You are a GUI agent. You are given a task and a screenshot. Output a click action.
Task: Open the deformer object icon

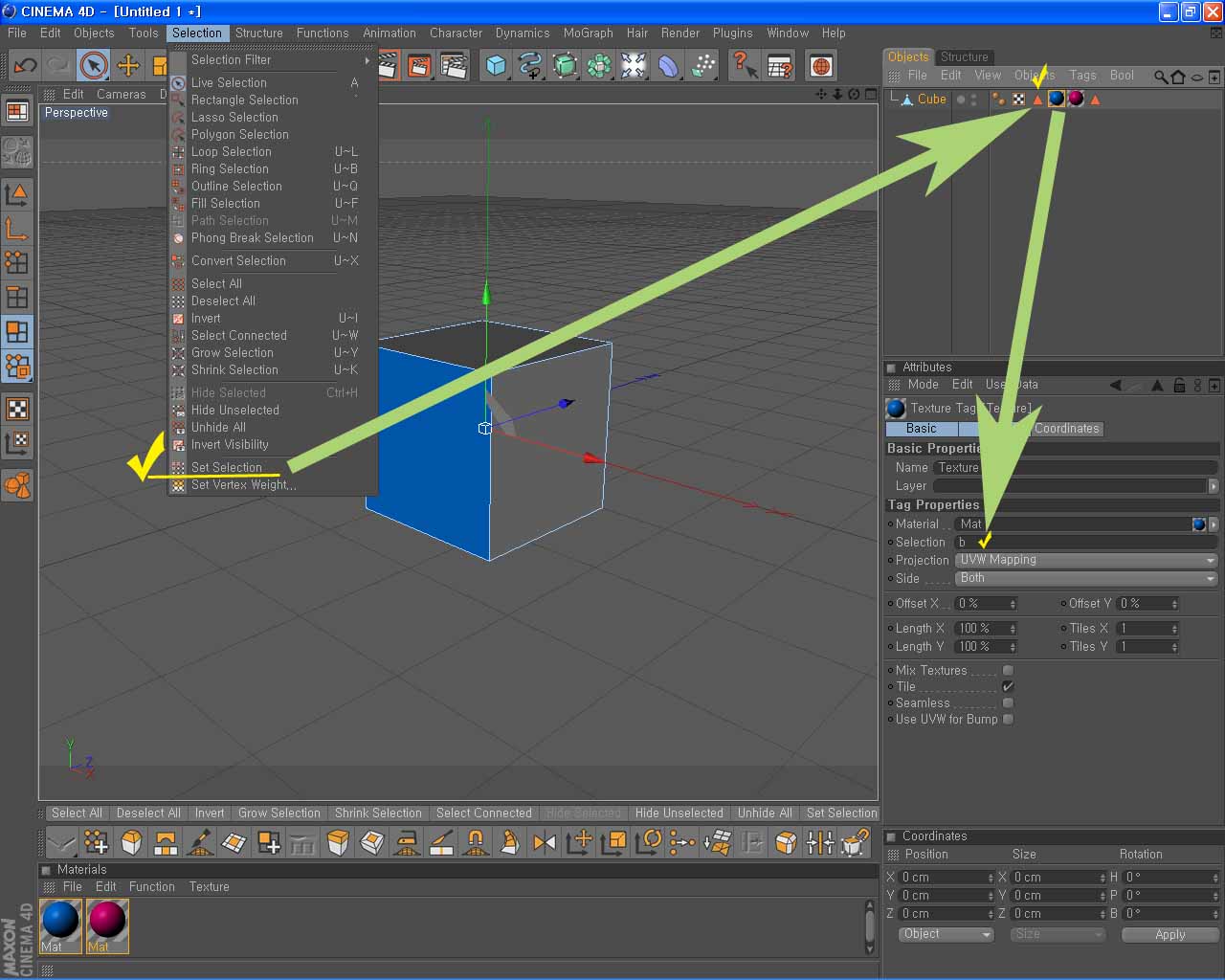[x=668, y=65]
